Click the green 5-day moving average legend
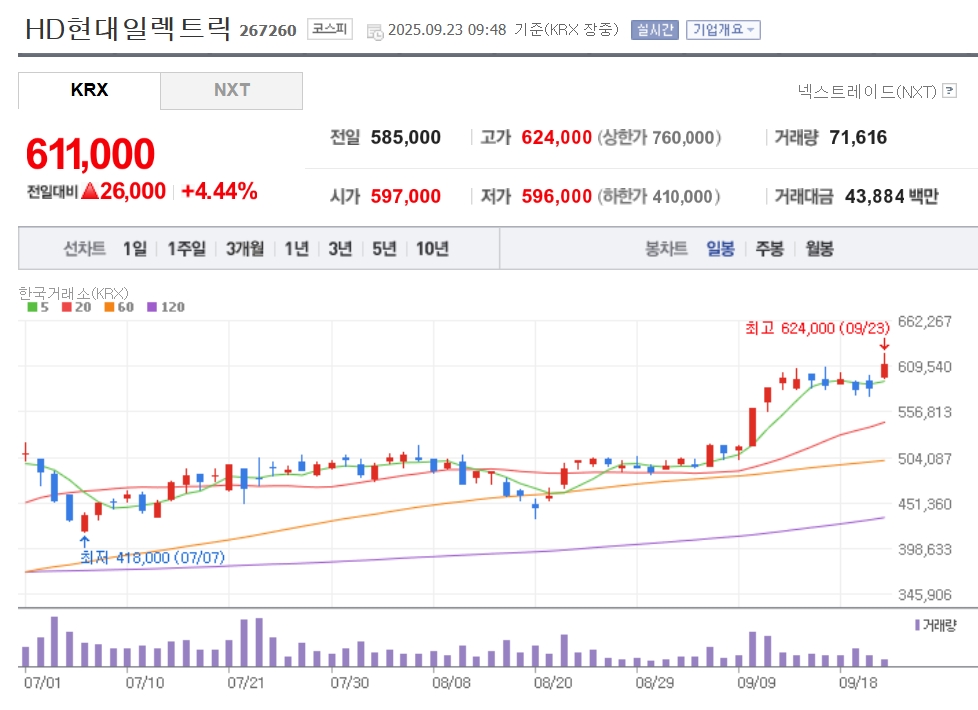Viewport: 978px width, 710px height. pyautogui.click(x=38, y=307)
